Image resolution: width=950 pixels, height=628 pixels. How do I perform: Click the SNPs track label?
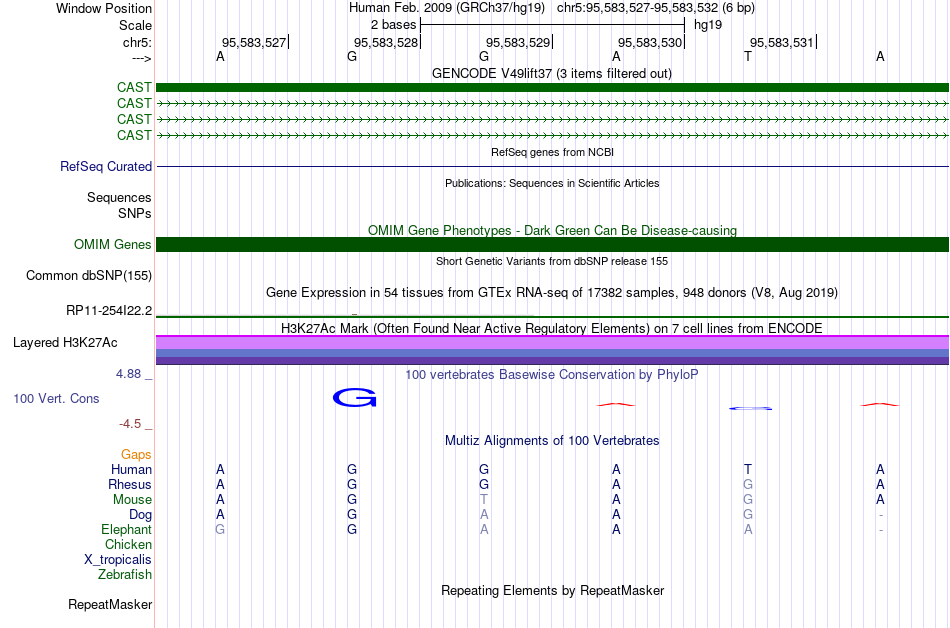(x=135, y=213)
